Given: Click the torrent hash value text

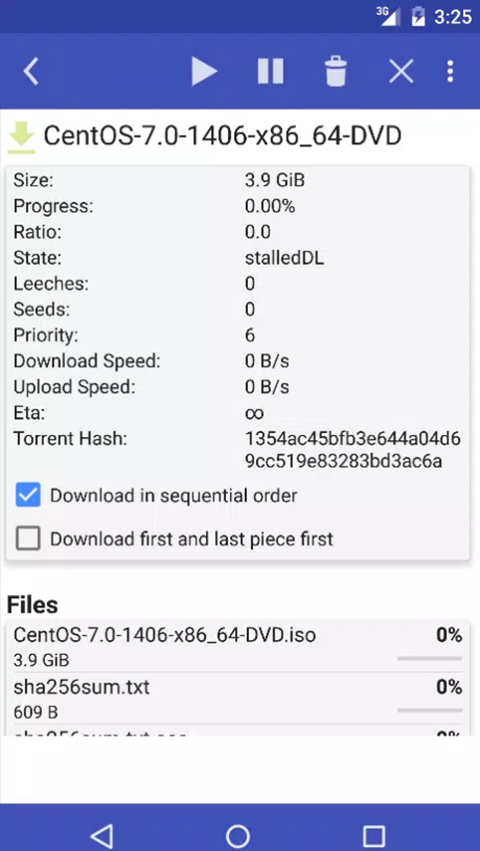Looking at the screenshot, I should tap(353, 450).
